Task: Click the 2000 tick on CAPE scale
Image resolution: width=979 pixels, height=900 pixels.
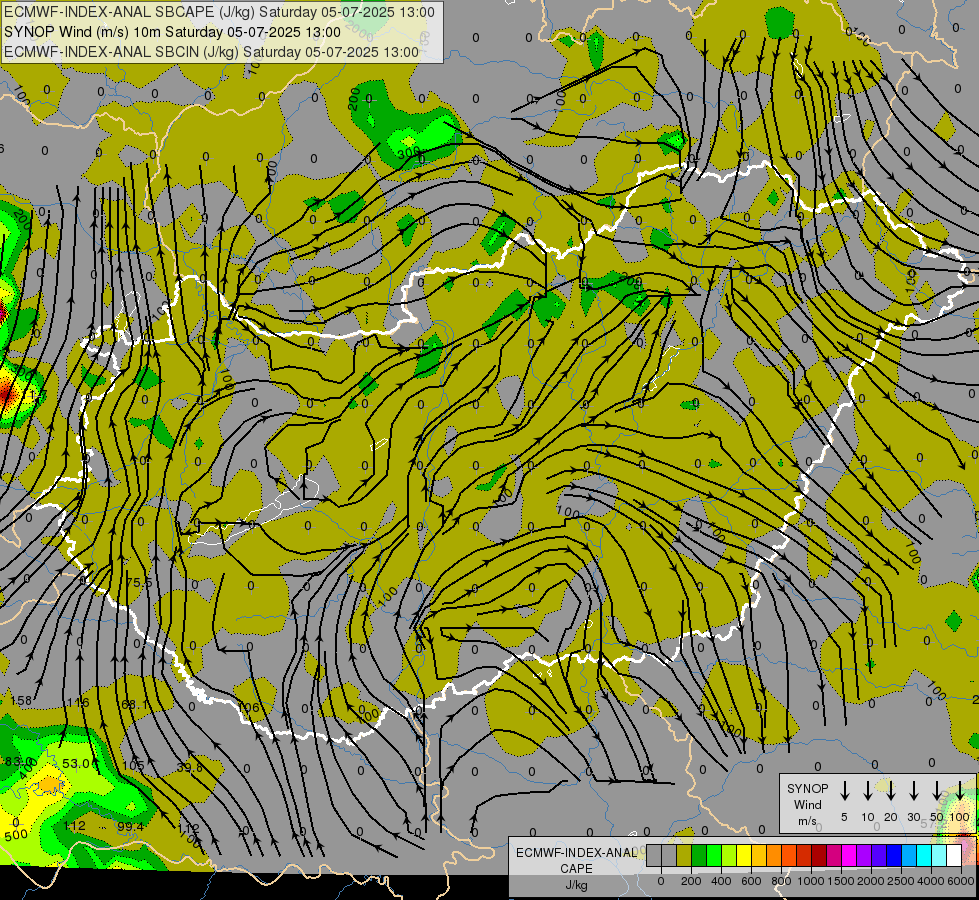Action: [871, 881]
